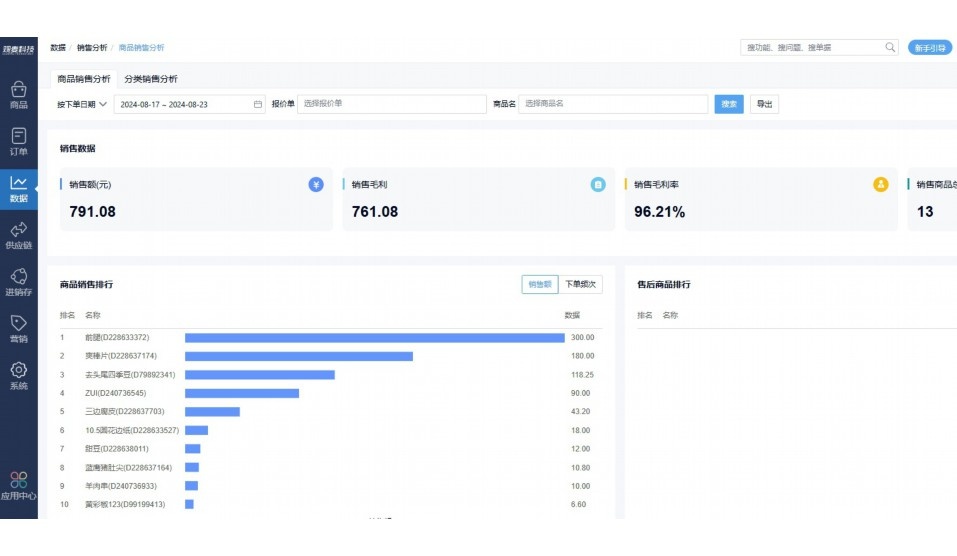This screenshot has height=556, width=957.
Task: Click the 导出 export button
Action: pyautogui.click(x=764, y=104)
